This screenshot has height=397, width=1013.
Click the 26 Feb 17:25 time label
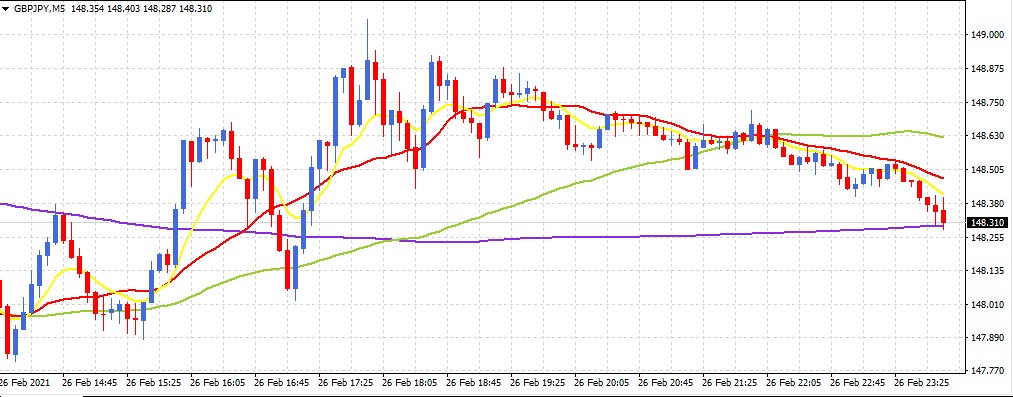[x=346, y=382]
